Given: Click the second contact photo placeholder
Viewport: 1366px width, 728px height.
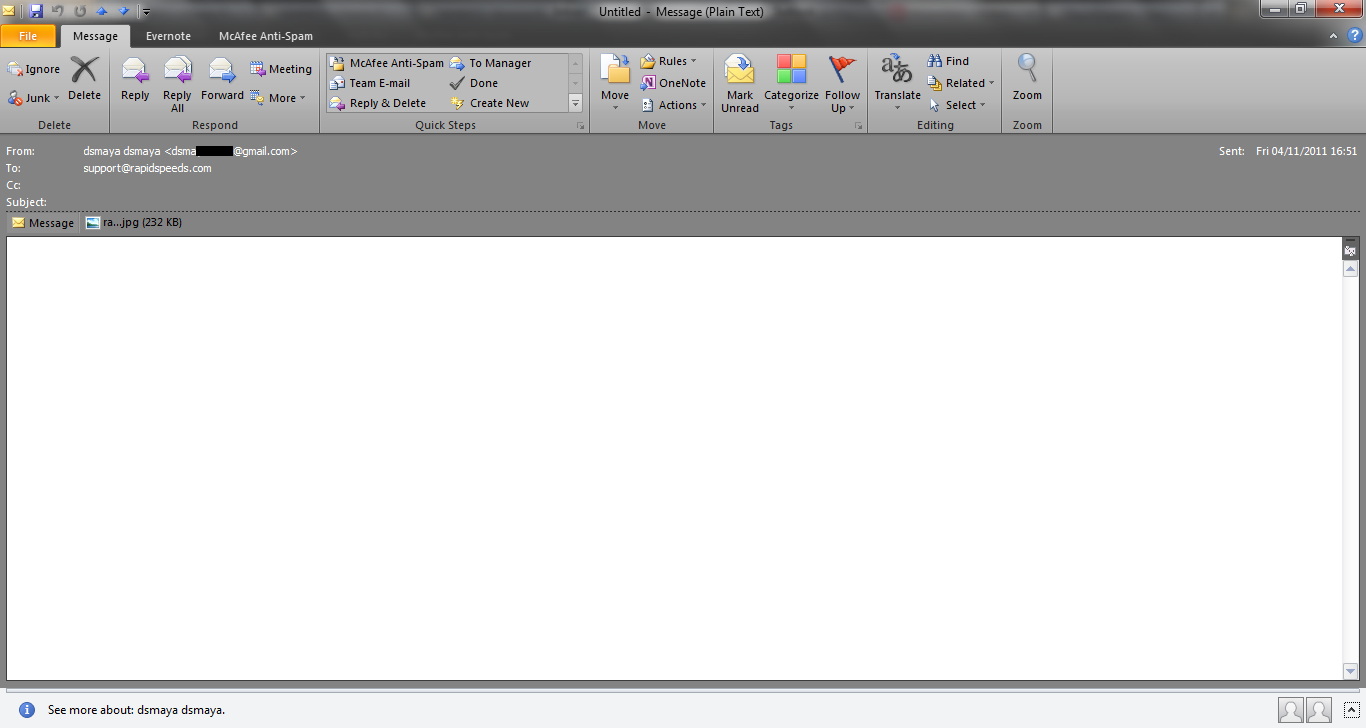Looking at the screenshot, I should pos(1319,710).
